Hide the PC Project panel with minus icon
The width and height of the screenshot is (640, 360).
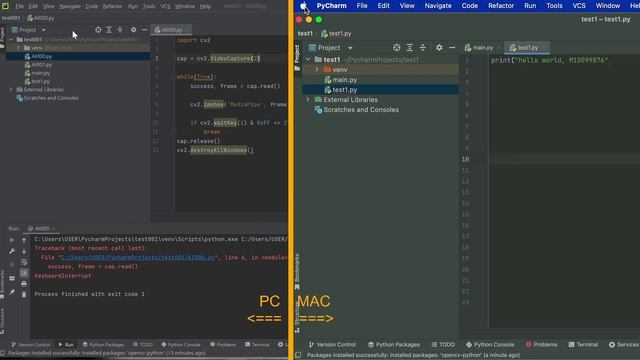coord(144,30)
